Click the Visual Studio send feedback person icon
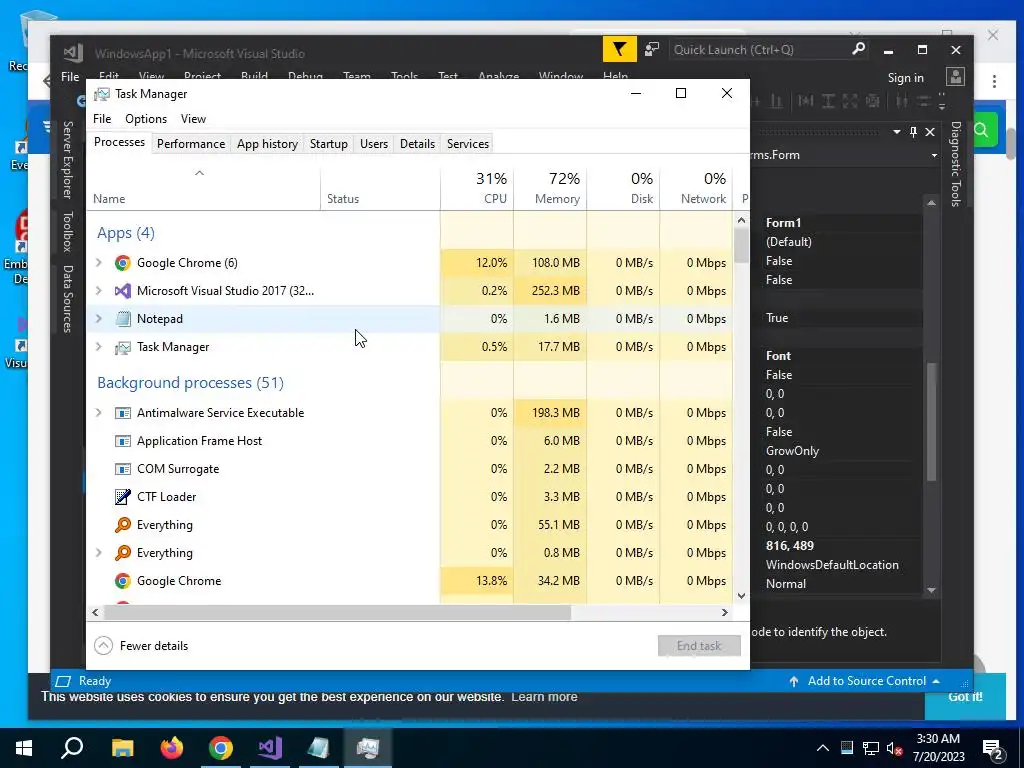The image size is (1024, 768). click(x=652, y=50)
